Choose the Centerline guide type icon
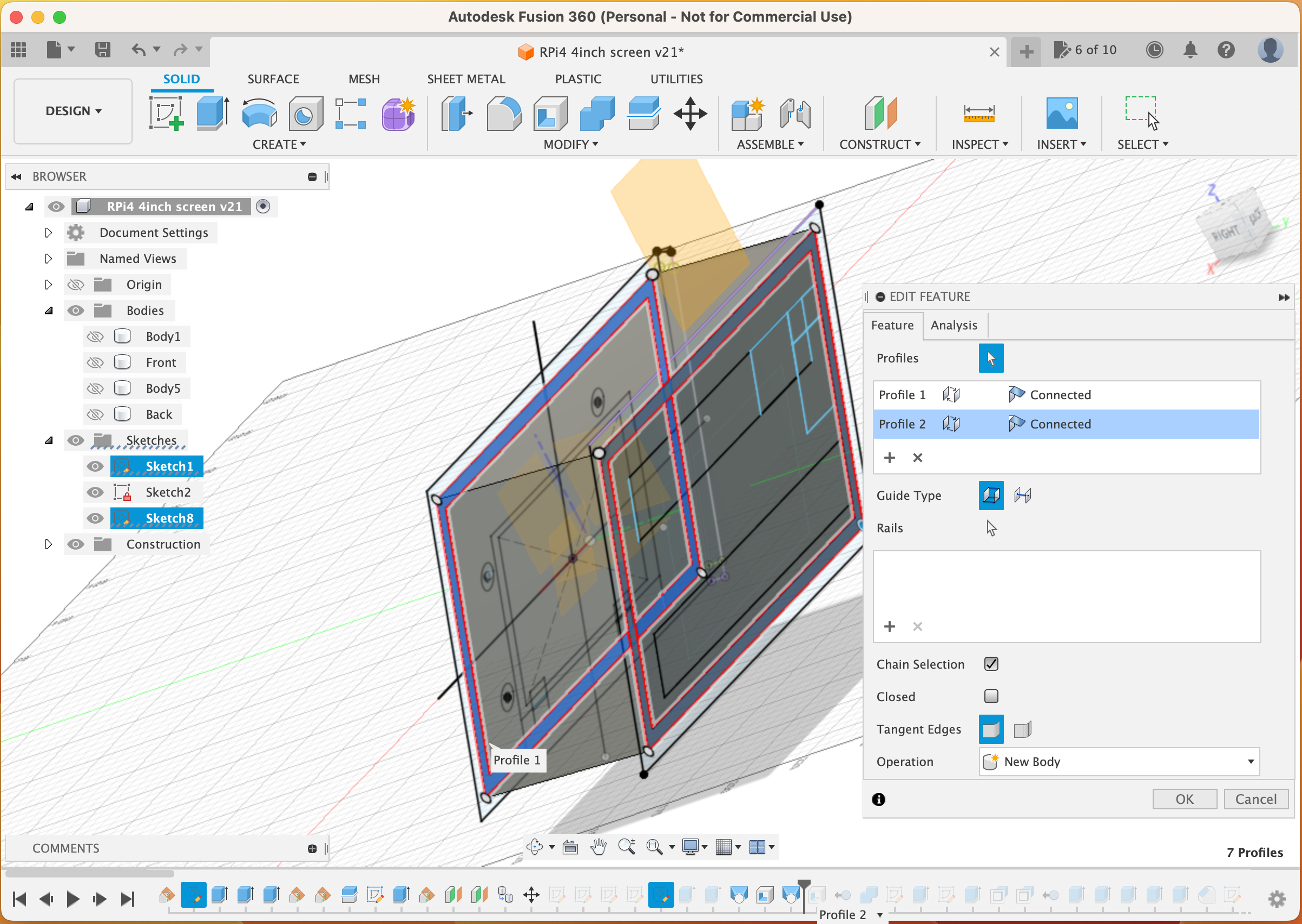This screenshot has width=1302, height=924. [x=1023, y=495]
